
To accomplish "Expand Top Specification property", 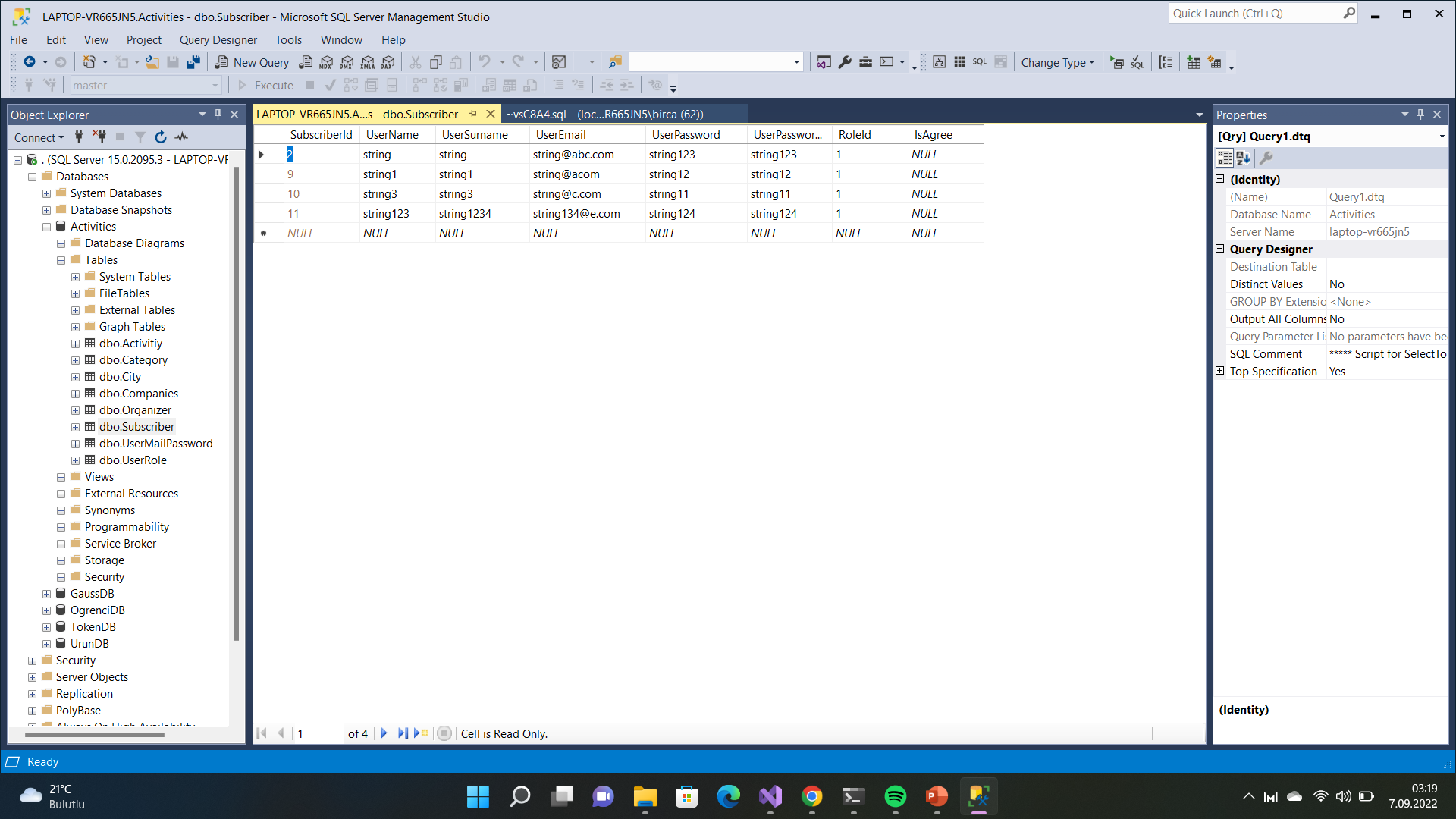I will (x=1220, y=371).
